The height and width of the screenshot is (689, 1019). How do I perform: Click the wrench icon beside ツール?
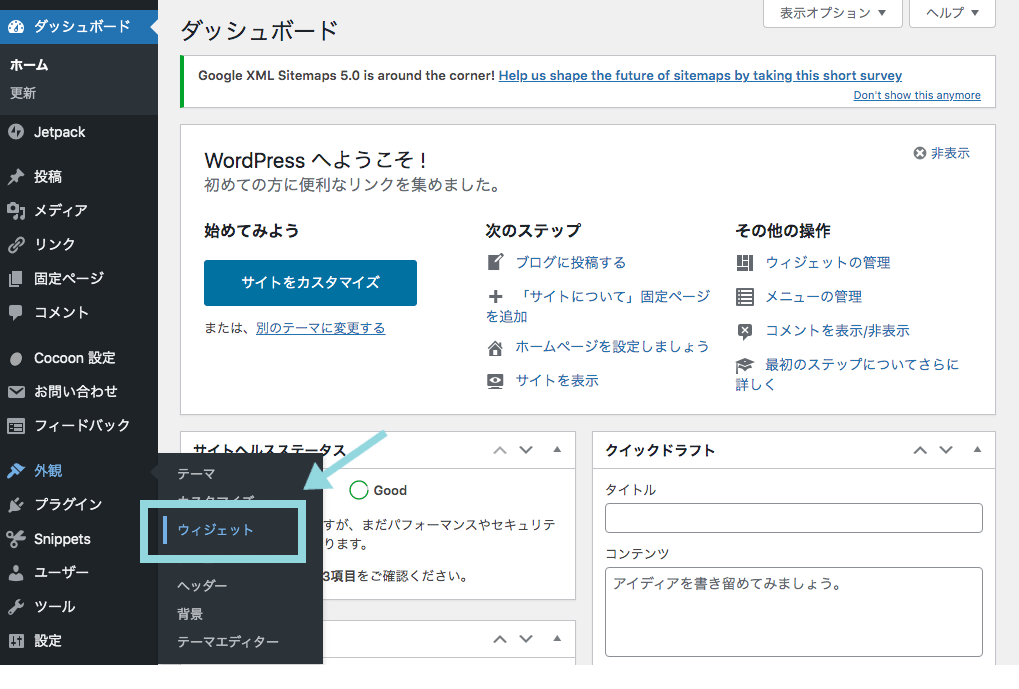[16, 607]
